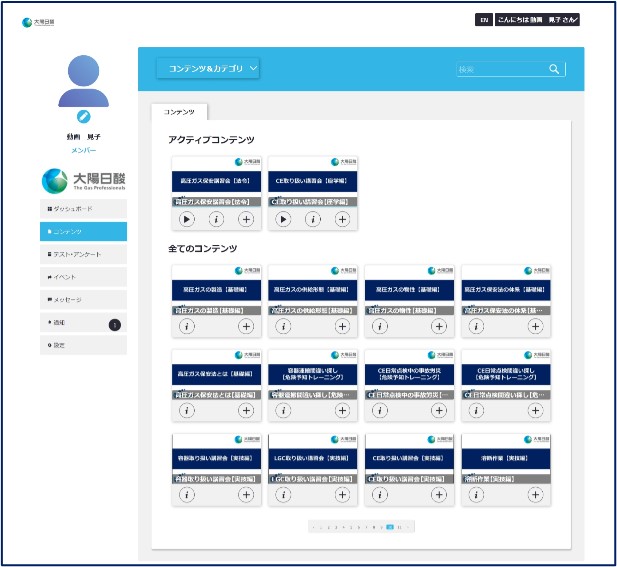Switch language with the EN button
The width and height of the screenshot is (617, 567).
coord(483,20)
